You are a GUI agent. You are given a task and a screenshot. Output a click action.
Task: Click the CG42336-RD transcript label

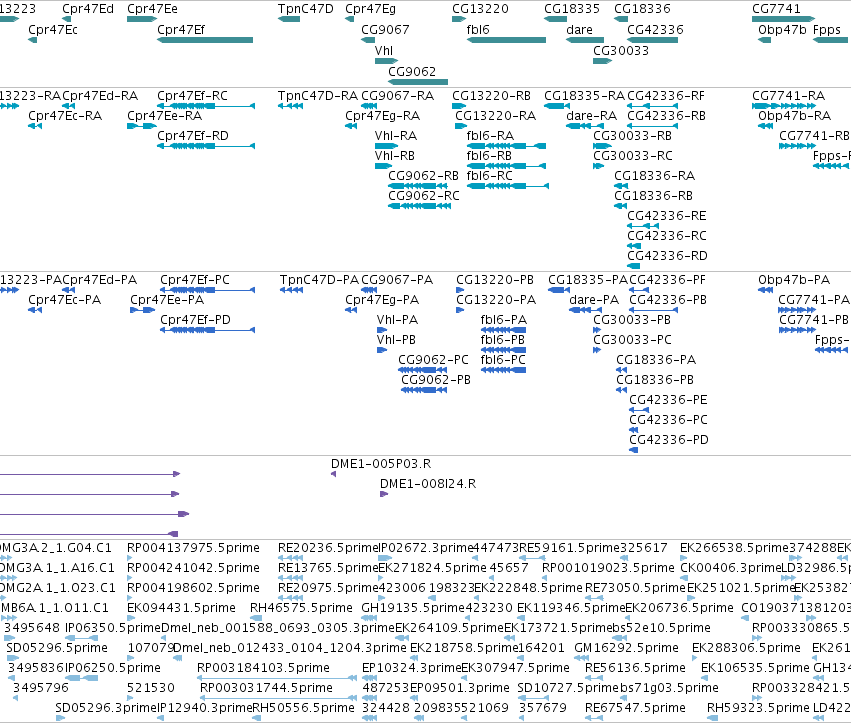click(668, 256)
